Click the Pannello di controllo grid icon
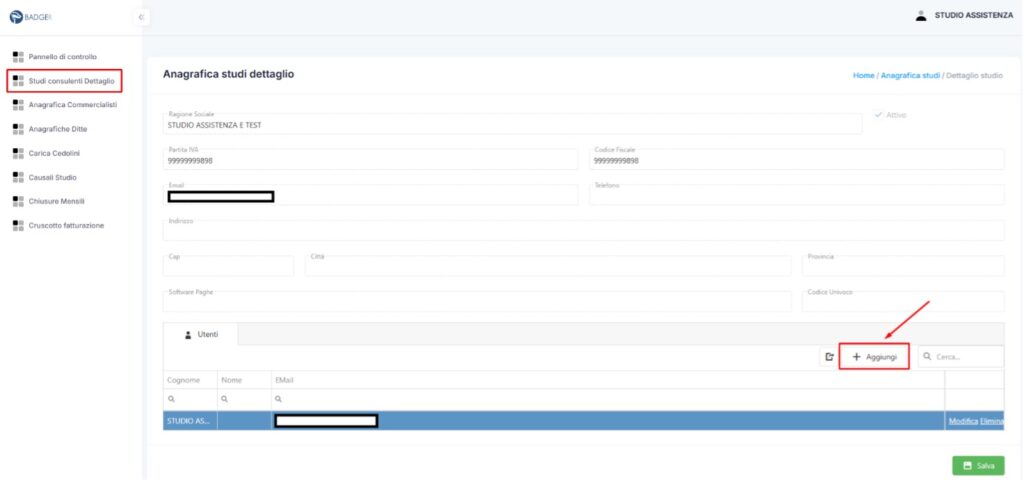Screen dimensions: 1024x482 (18, 56)
